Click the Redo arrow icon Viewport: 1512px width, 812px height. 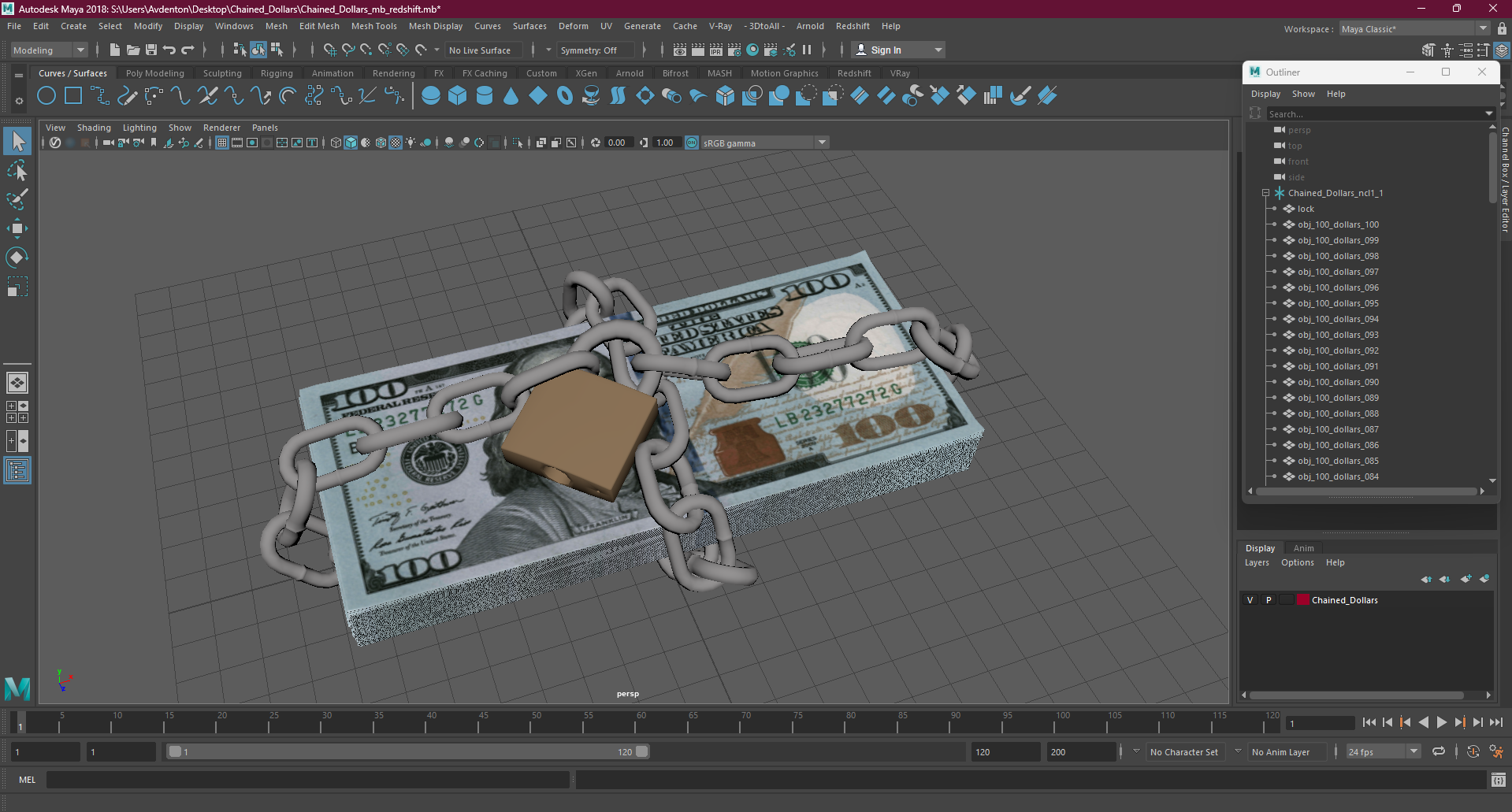pyautogui.click(x=188, y=50)
